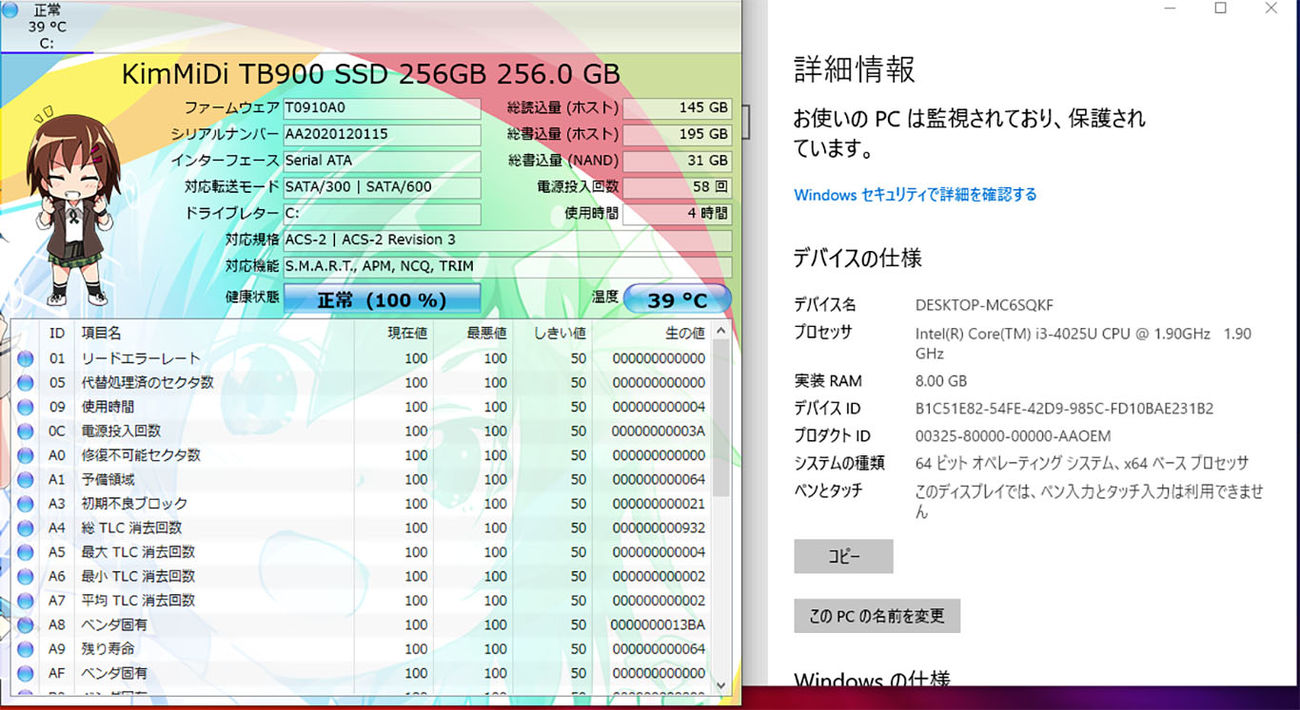Click the raw value 0000000013BA
The image size is (1300, 710).
click(657, 625)
